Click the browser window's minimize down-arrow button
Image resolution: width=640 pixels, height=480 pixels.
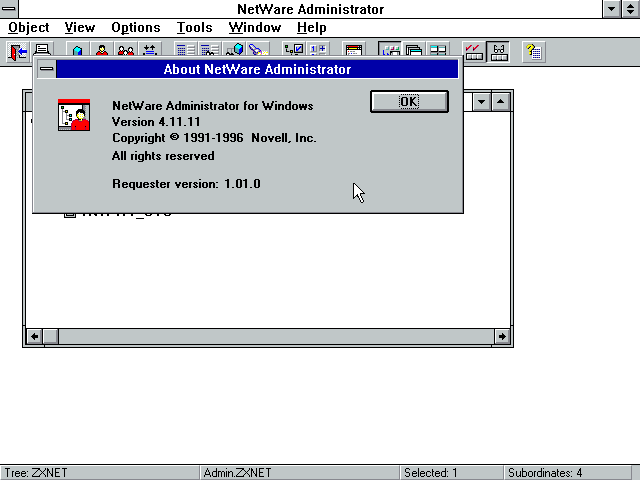click(x=482, y=102)
